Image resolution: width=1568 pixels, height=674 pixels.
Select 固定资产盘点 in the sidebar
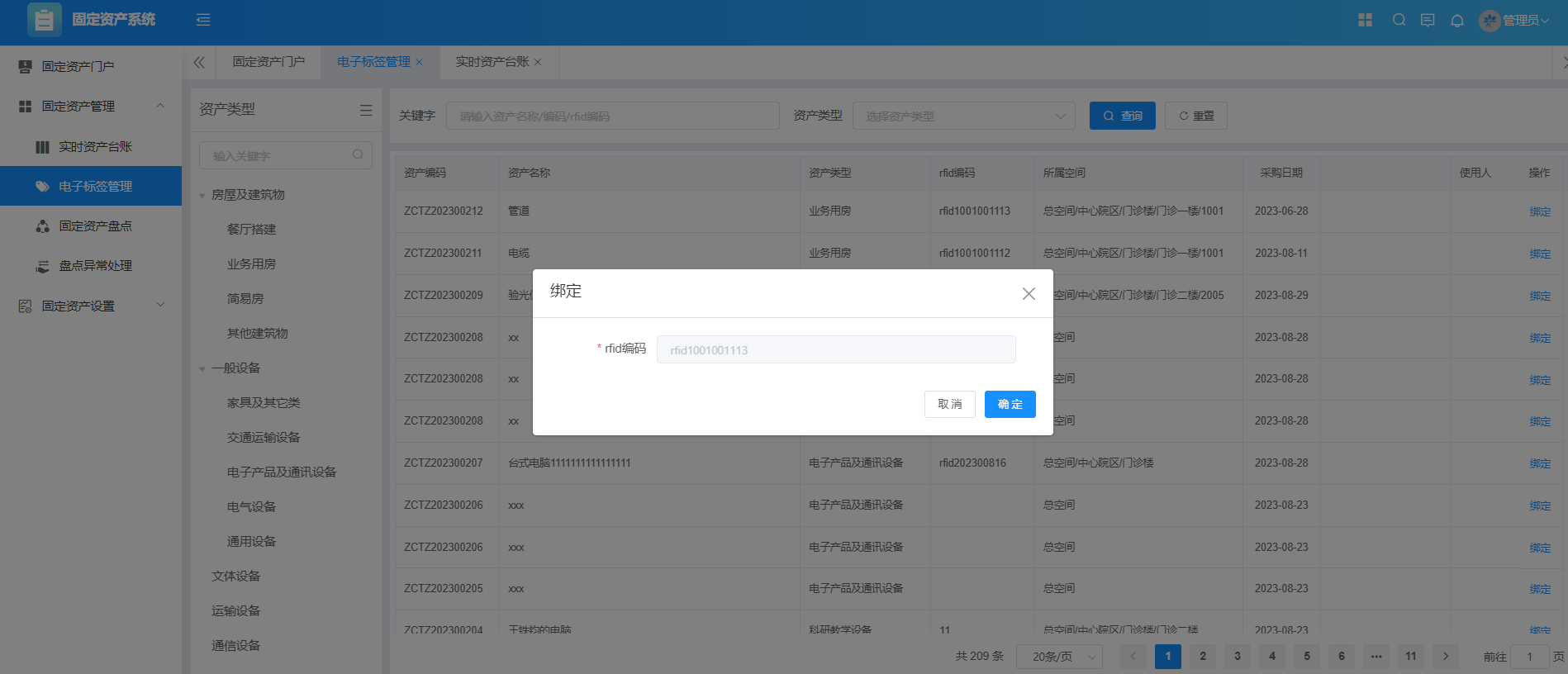tap(95, 225)
